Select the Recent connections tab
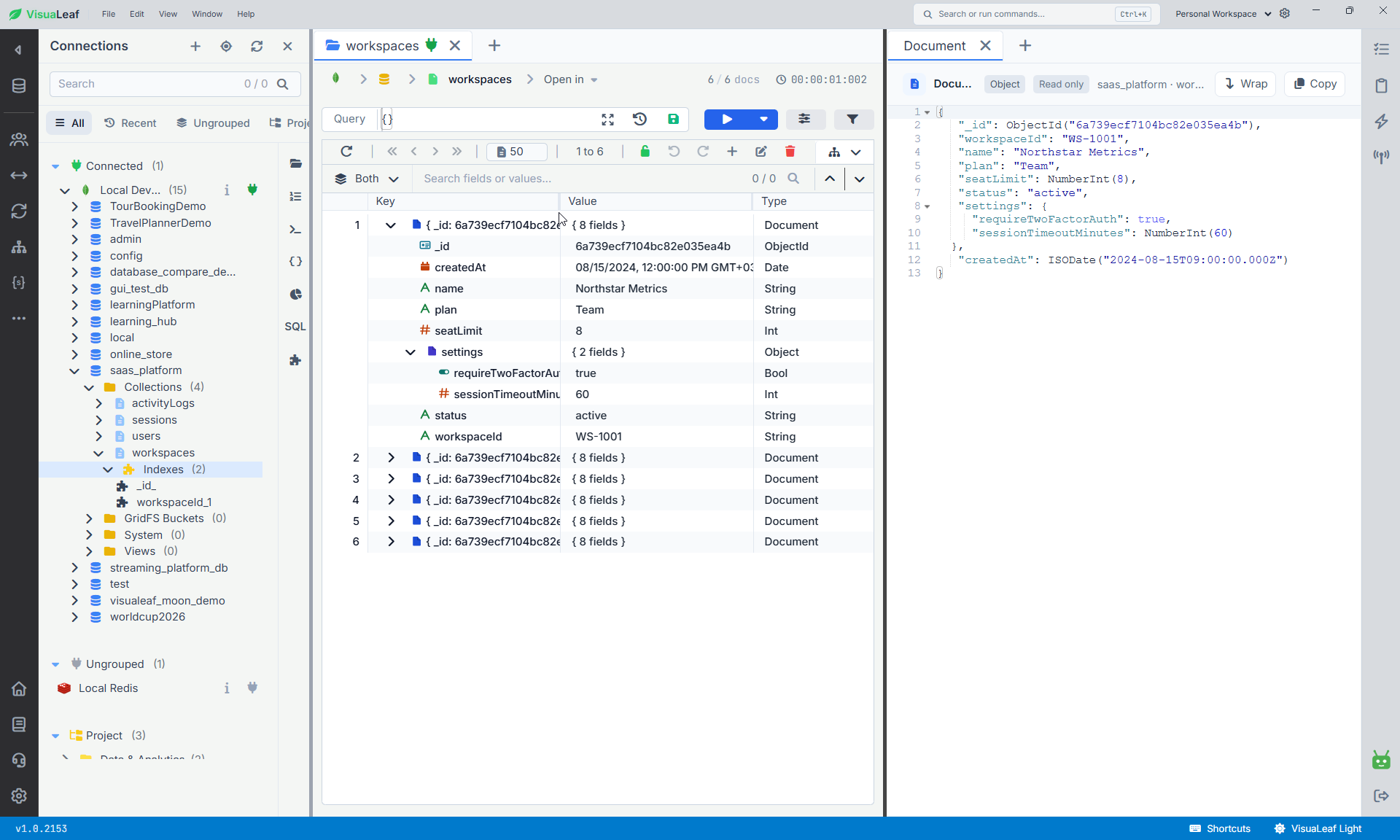The height and width of the screenshot is (840, 1400). (x=131, y=123)
